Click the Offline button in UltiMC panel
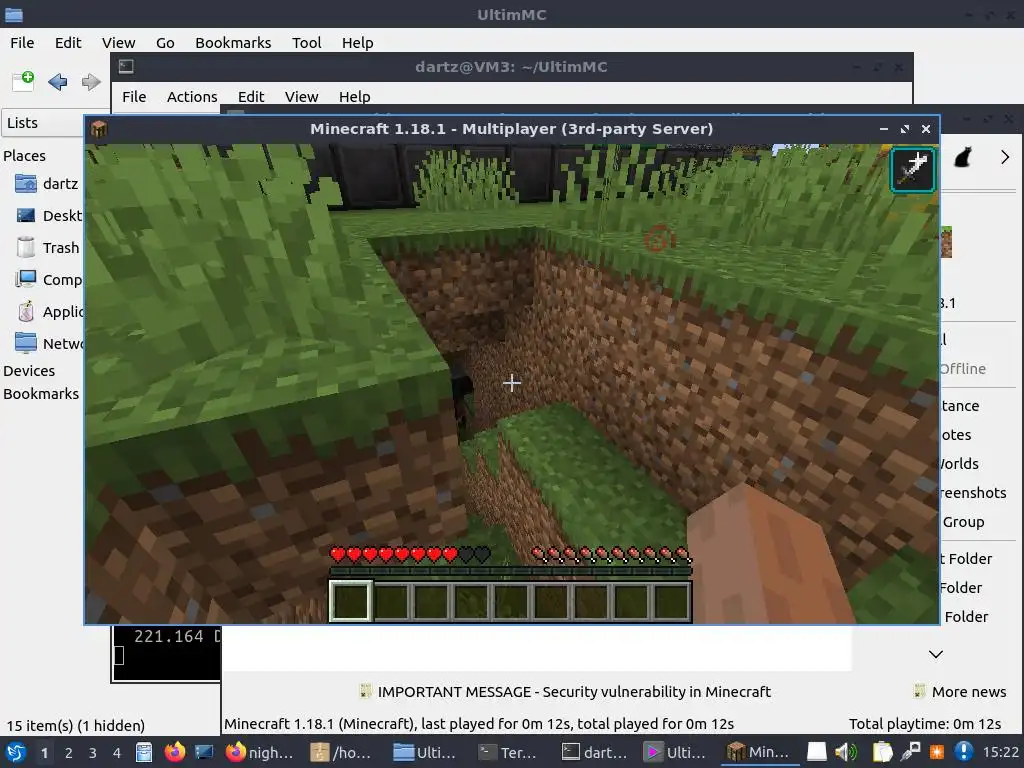 [x=963, y=369]
